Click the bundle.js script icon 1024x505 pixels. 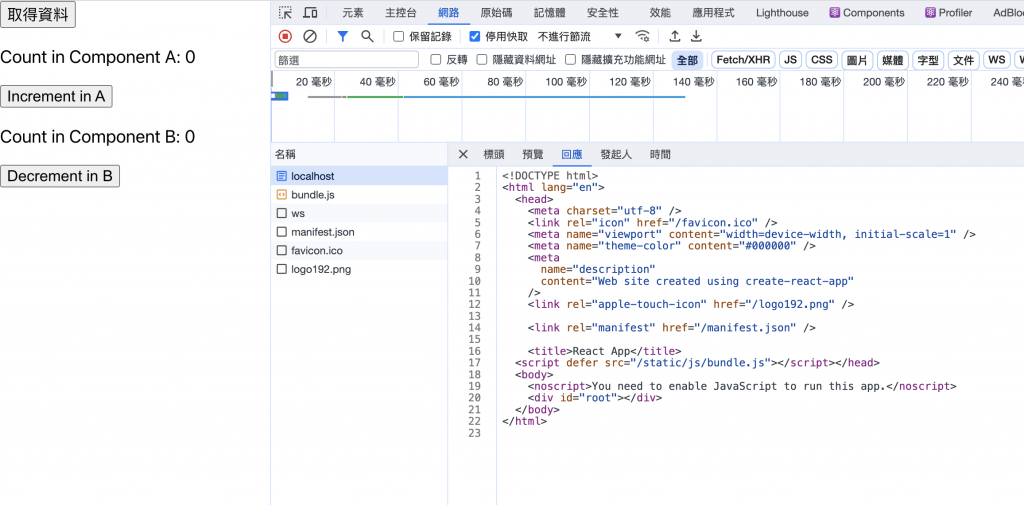click(281, 195)
